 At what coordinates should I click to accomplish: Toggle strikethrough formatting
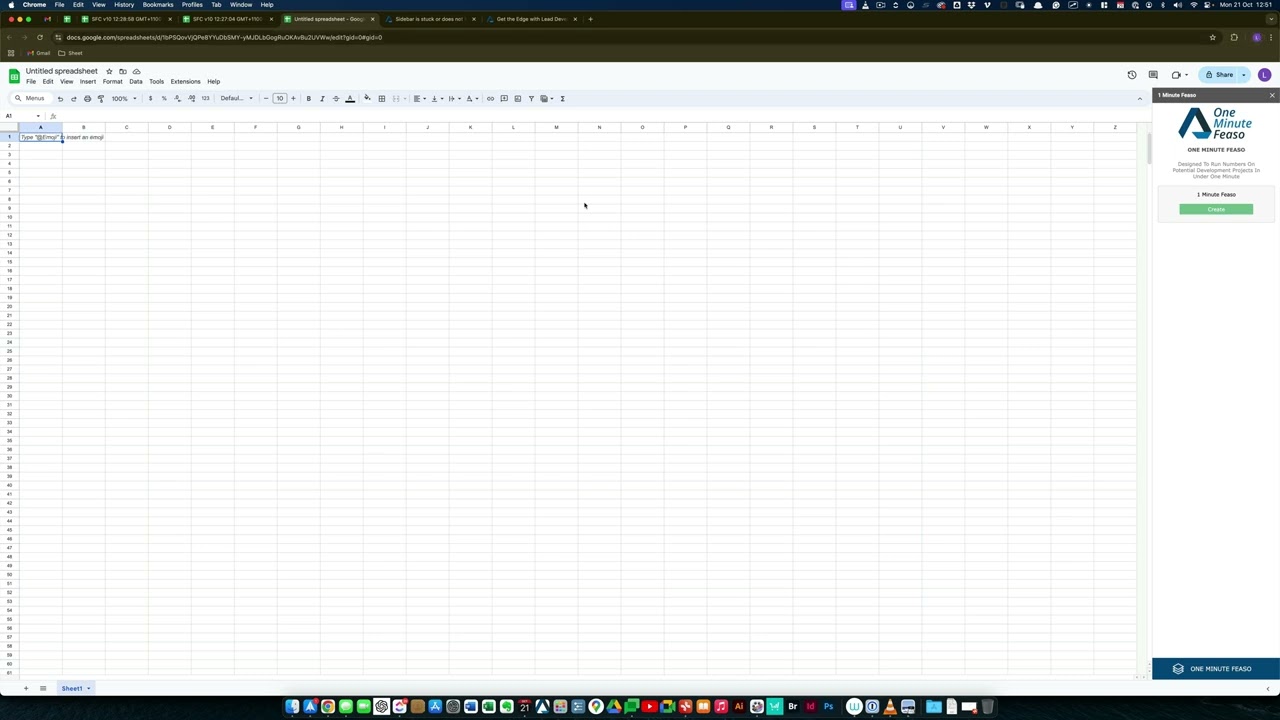336,98
